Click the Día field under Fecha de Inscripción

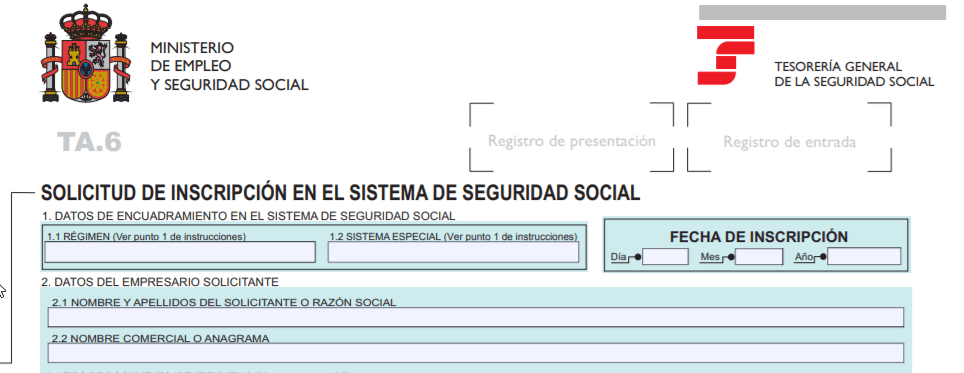pyautogui.click(x=665, y=256)
